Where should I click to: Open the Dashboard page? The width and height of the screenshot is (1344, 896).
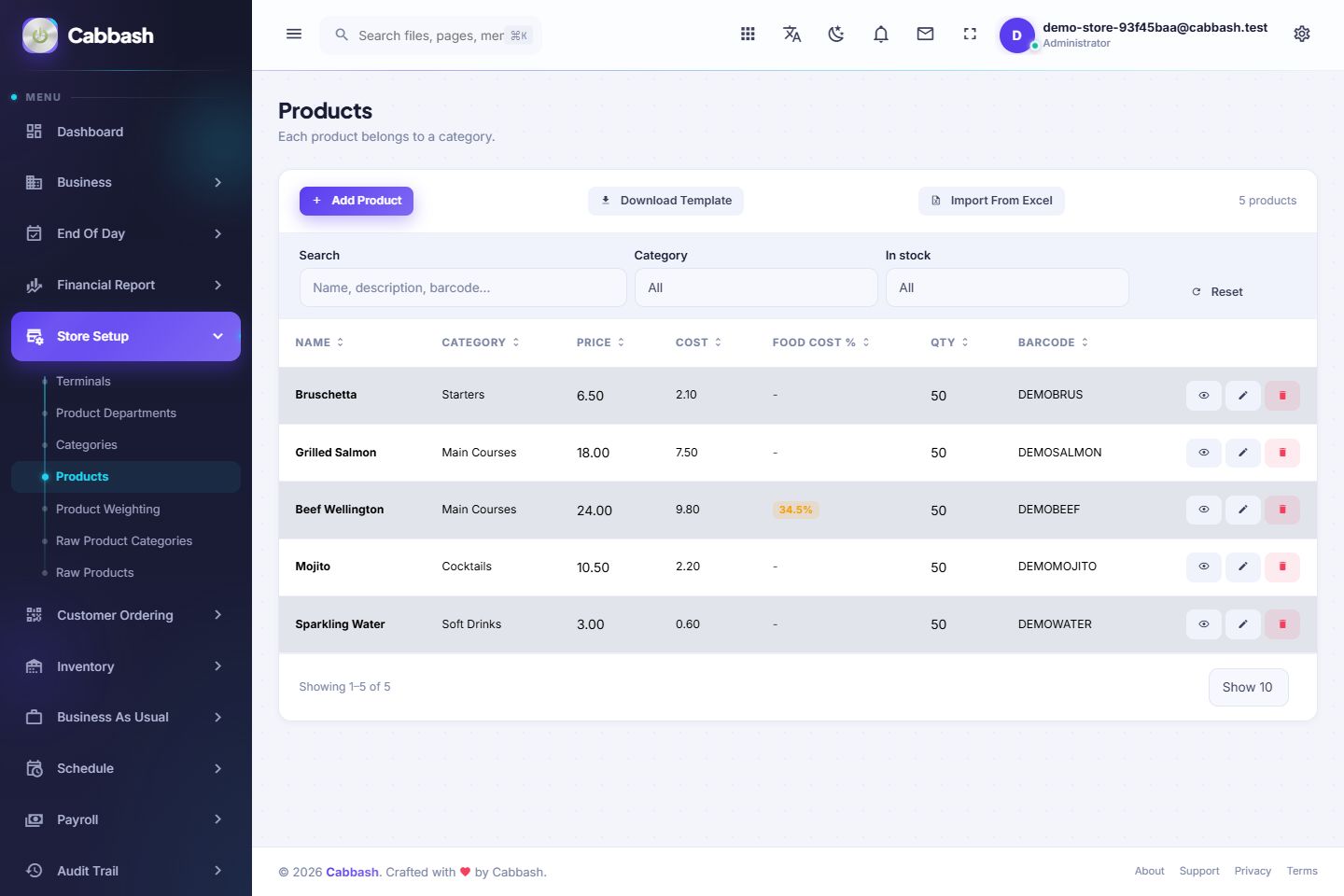[x=126, y=132]
